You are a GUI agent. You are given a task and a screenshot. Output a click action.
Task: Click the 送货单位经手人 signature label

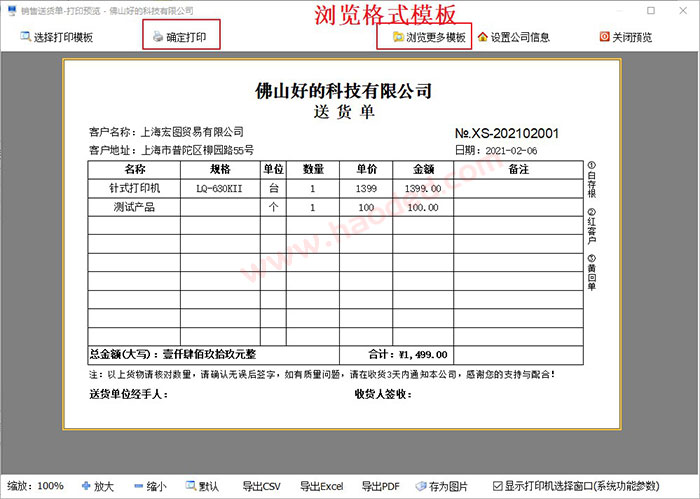pyautogui.click(x=129, y=394)
